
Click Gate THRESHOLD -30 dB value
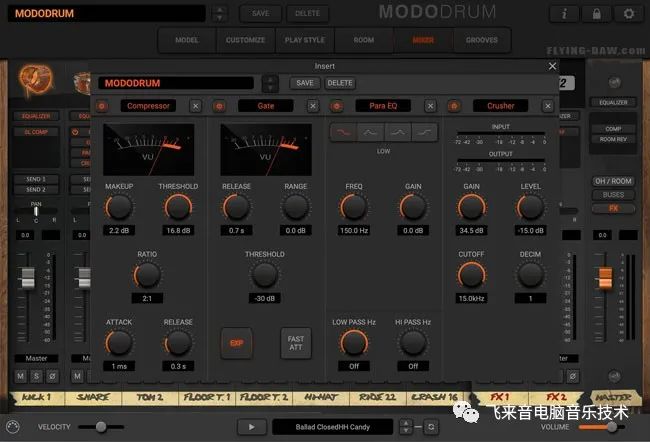(x=264, y=299)
